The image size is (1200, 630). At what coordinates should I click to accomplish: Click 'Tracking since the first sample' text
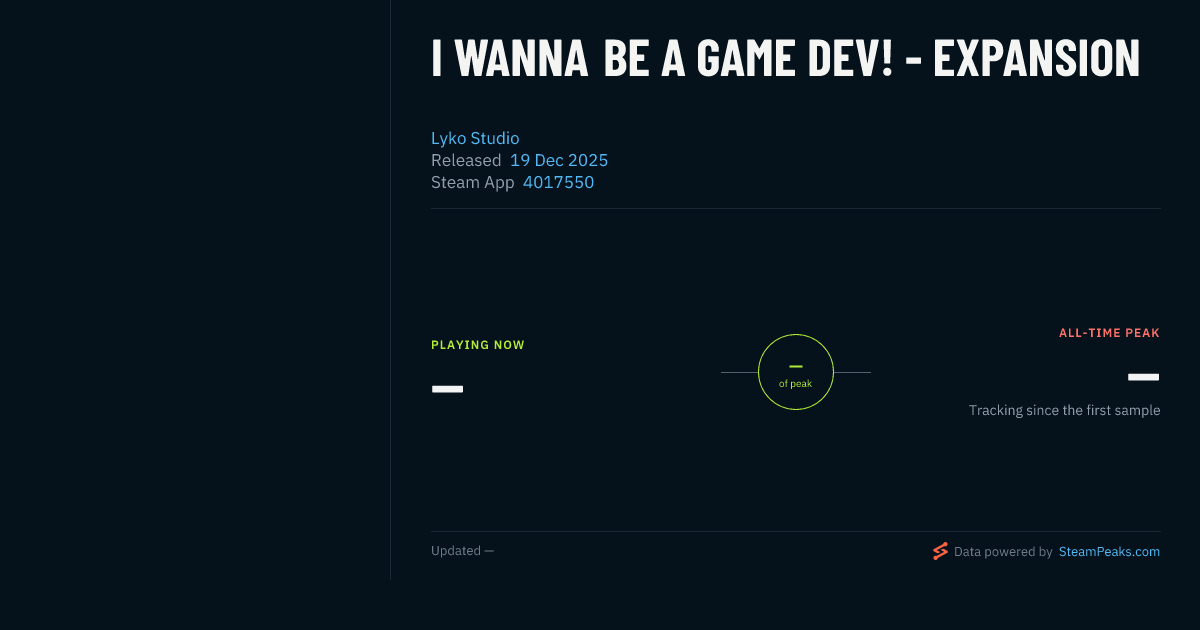pos(1064,410)
